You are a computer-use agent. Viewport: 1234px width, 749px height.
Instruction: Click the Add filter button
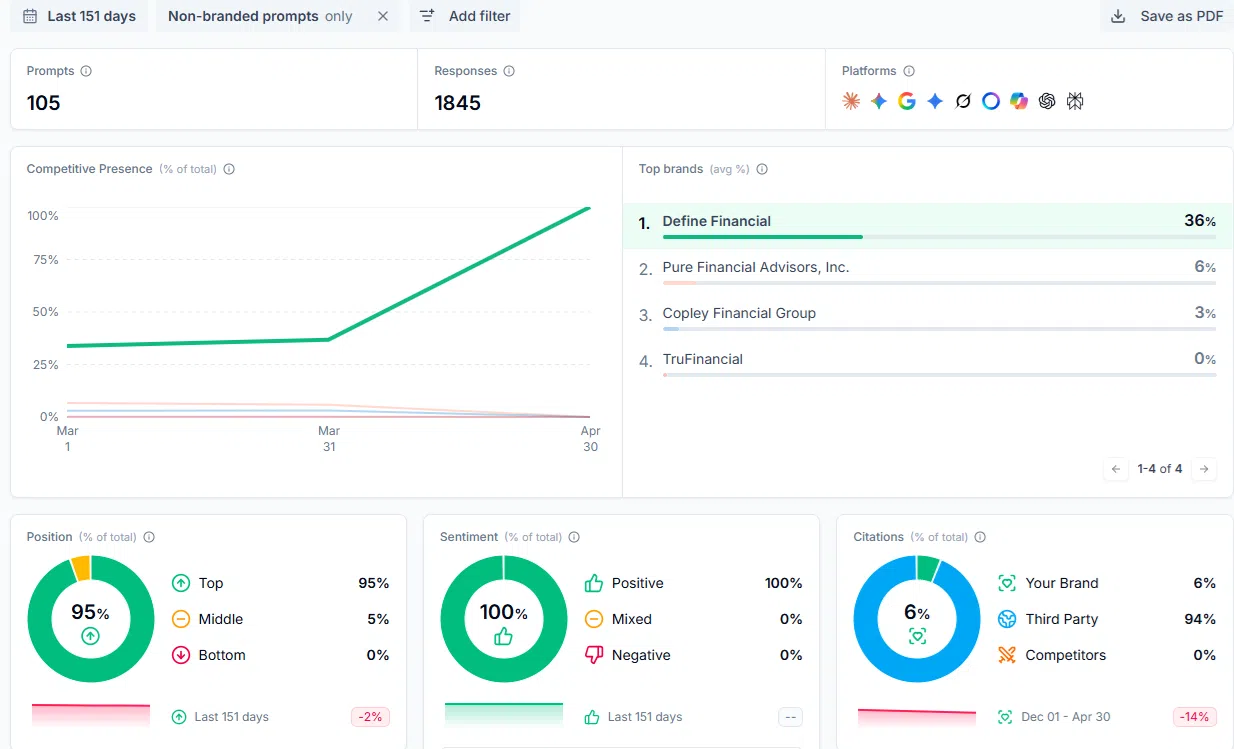(465, 16)
